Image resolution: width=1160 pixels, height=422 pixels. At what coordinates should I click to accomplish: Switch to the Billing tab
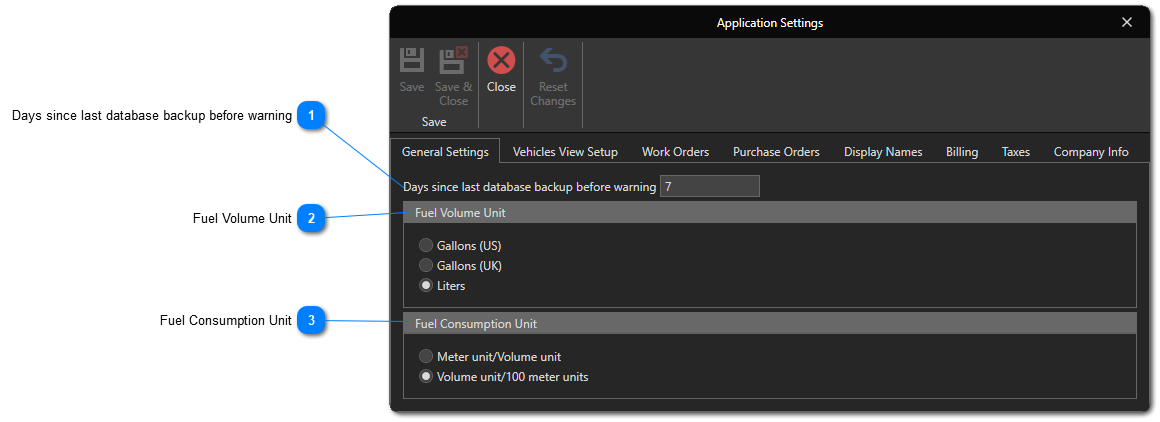click(962, 152)
